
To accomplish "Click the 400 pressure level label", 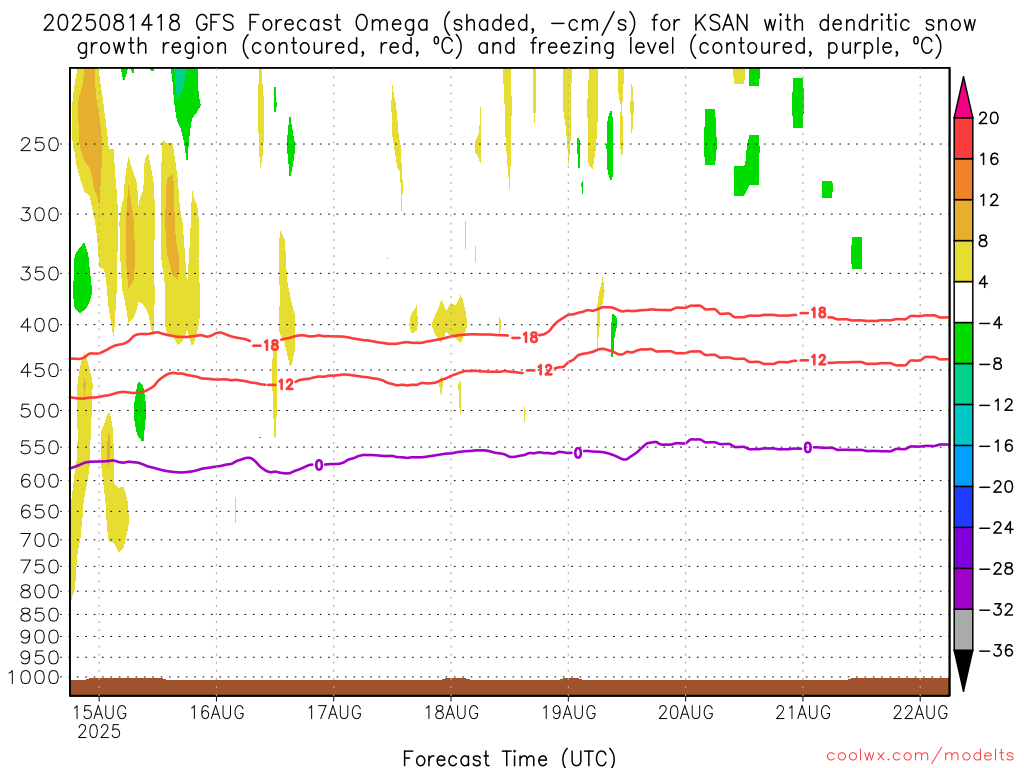I will [x=40, y=325].
